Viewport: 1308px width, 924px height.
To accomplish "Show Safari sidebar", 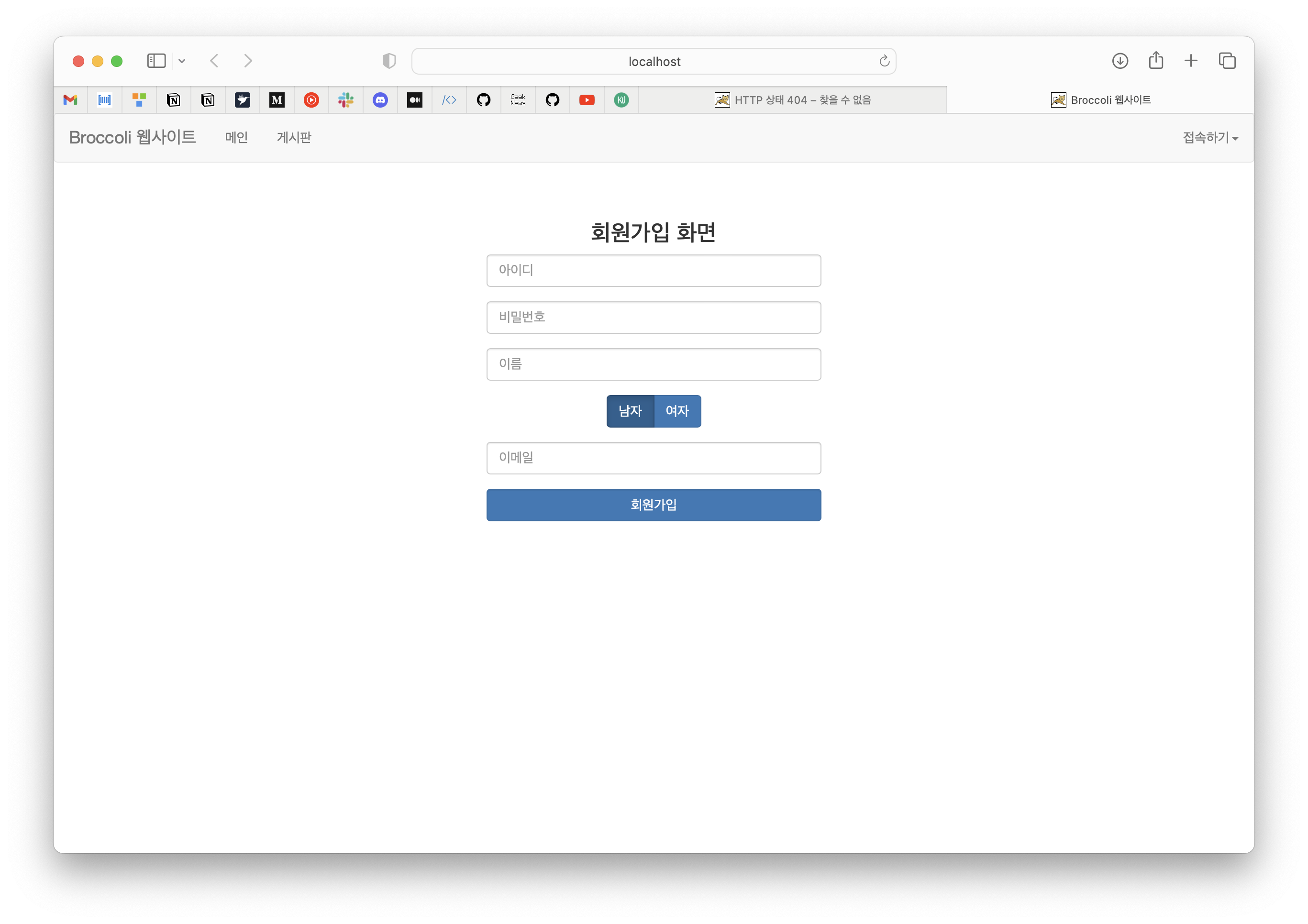I will 156,61.
